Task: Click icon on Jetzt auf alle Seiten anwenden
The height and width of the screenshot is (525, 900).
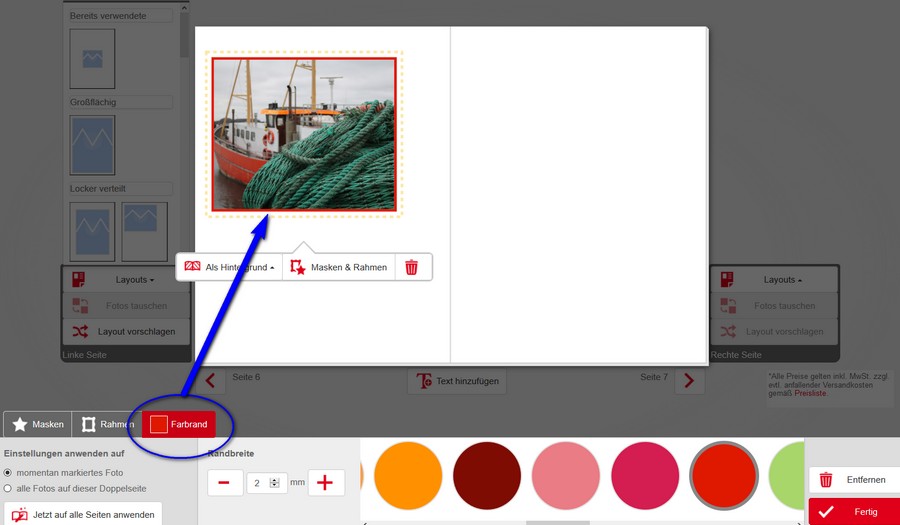Action: (20, 515)
